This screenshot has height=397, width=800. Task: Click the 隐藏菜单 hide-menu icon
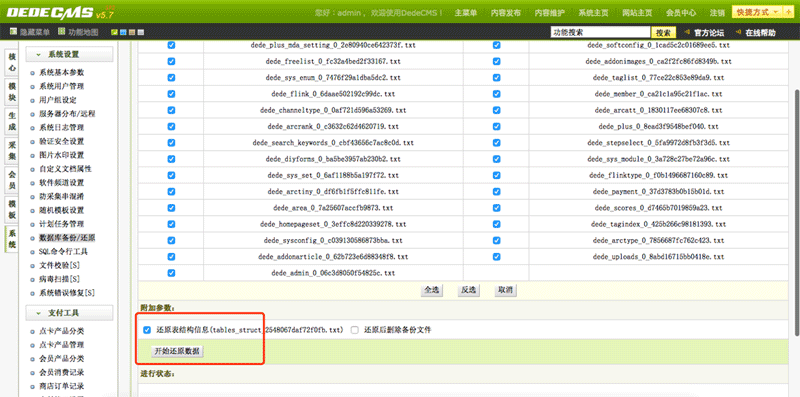tap(13, 32)
